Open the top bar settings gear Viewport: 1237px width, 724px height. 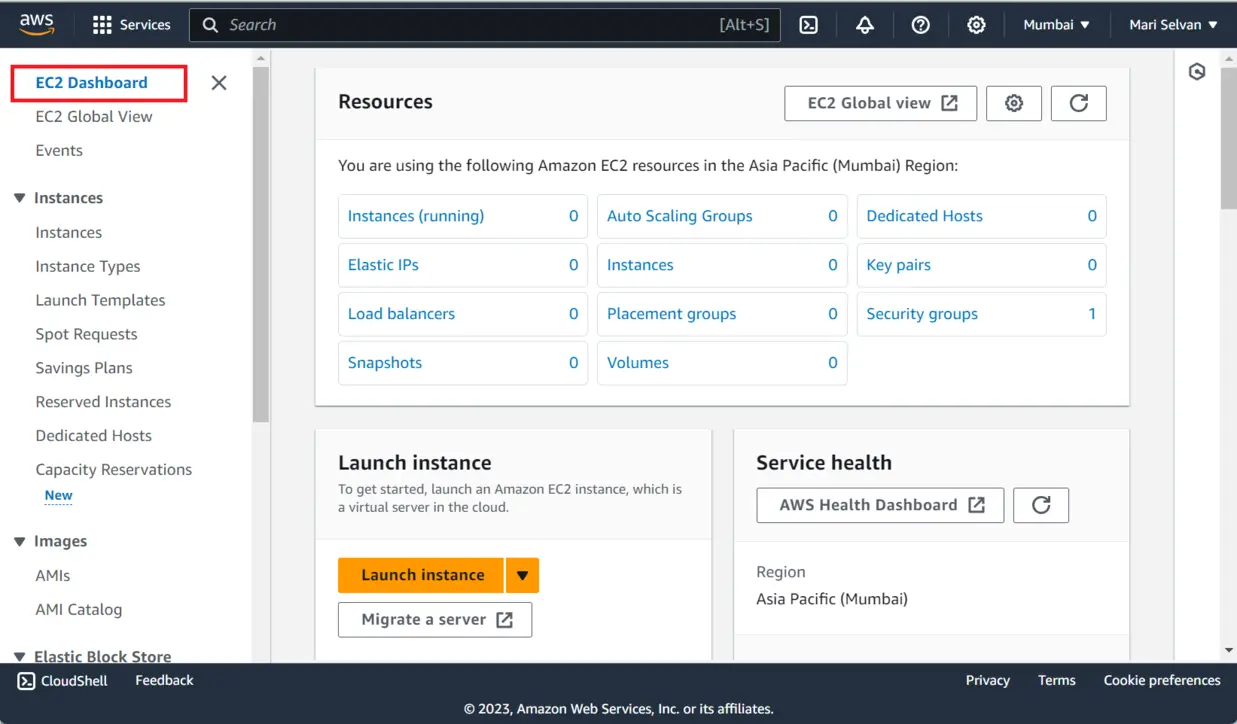pos(977,25)
